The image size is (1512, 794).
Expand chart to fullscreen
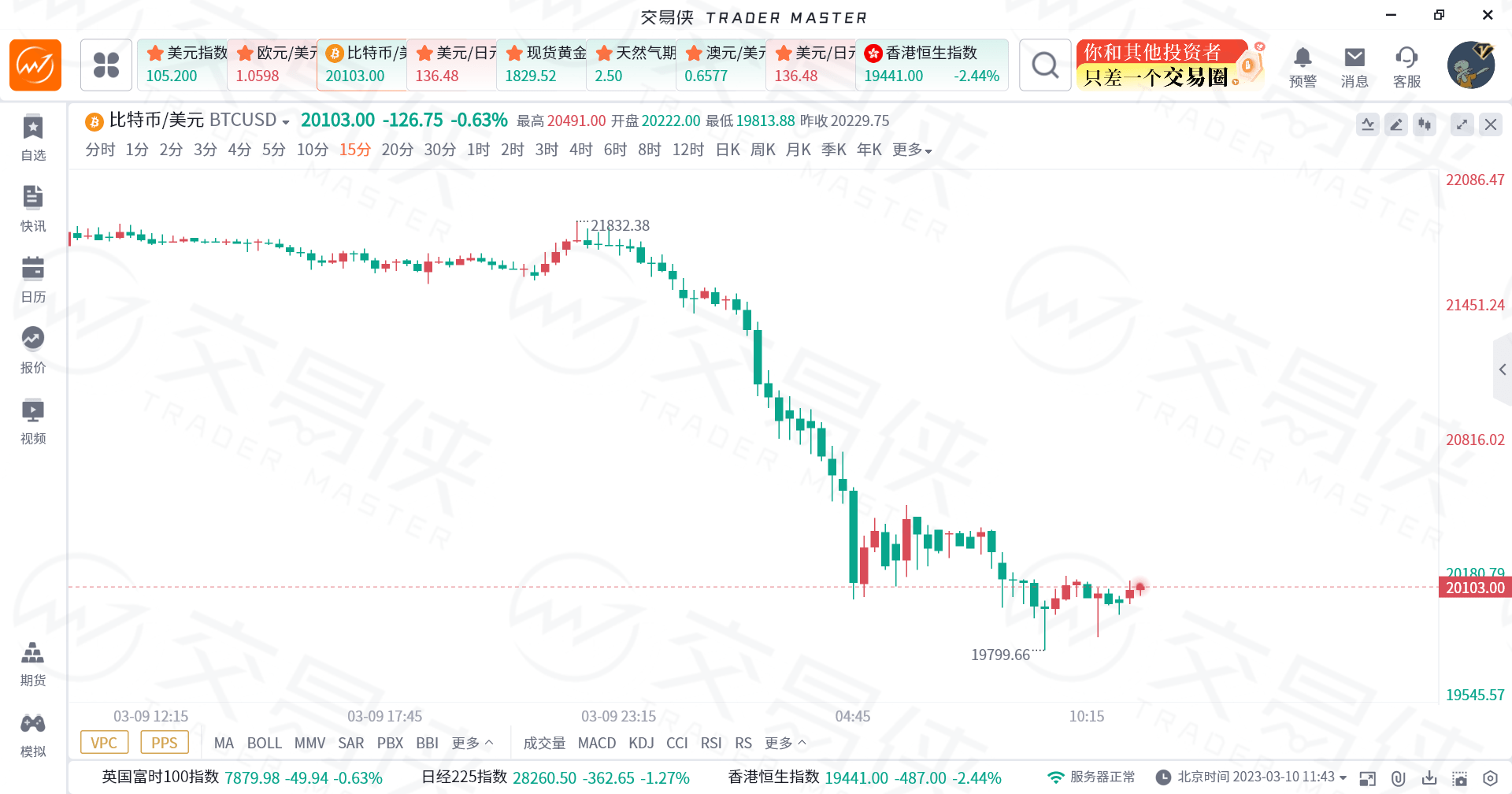[1462, 124]
